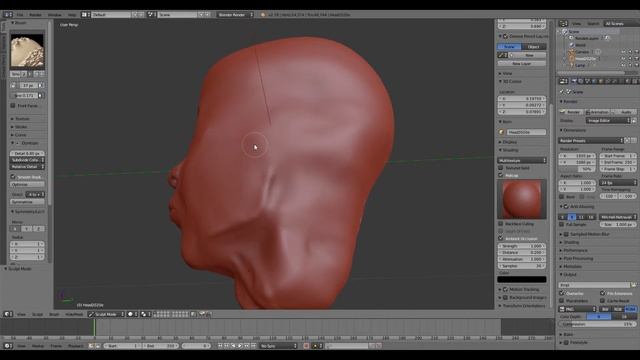Open the Render Presets dropdown
The image size is (640, 360).
pos(591,140)
